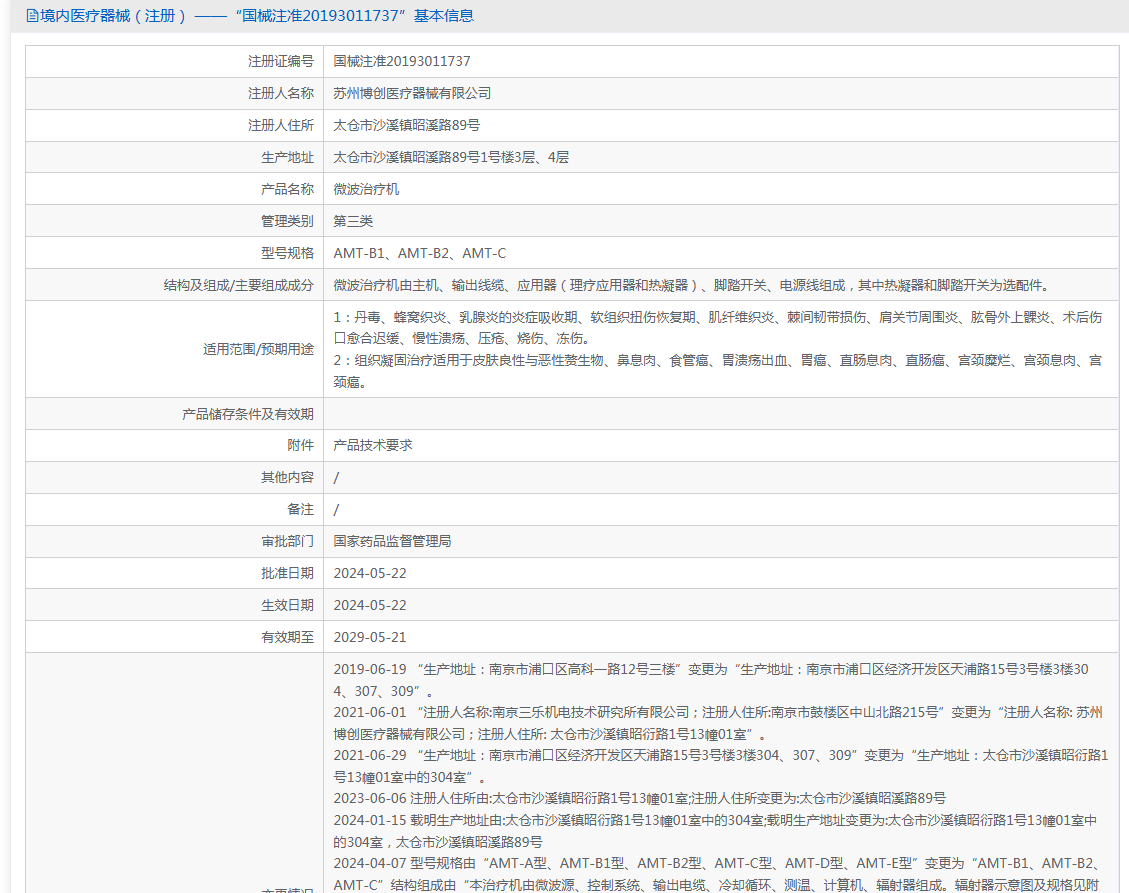Select the value 国家药品监督管理局
Screen dimensions: 1129x893
[392, 541]
